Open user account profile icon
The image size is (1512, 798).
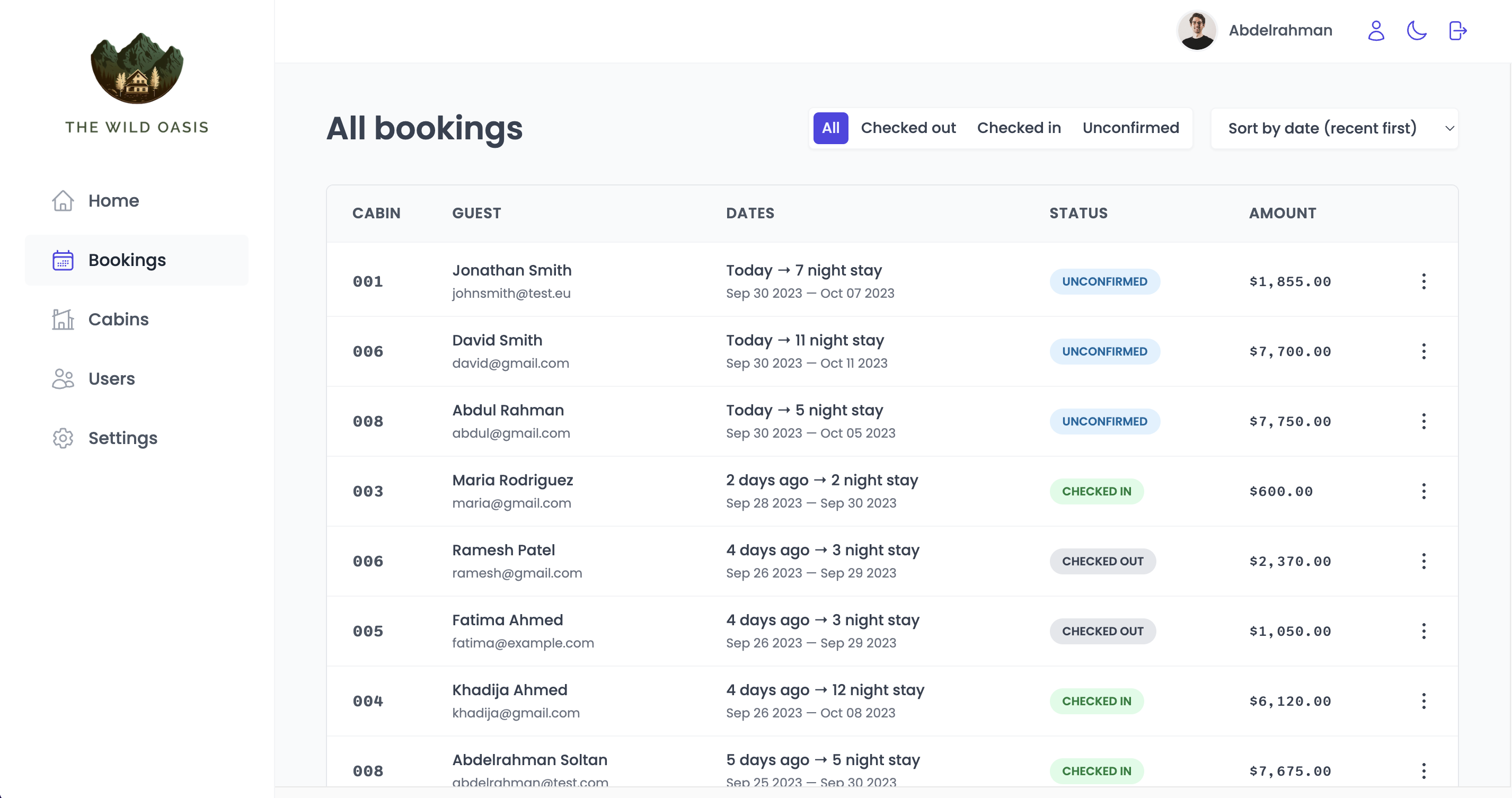1376,31
